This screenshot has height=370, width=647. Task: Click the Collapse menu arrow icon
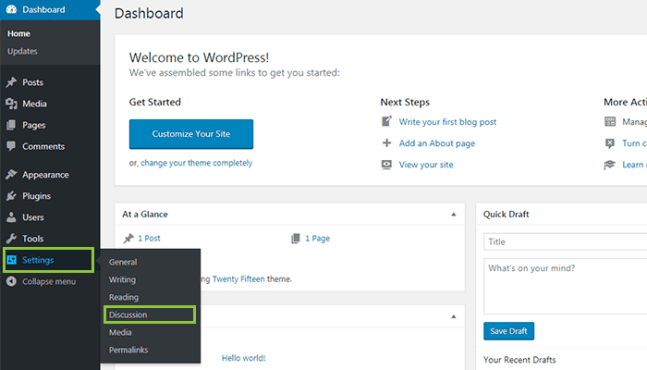click(11, 281)
